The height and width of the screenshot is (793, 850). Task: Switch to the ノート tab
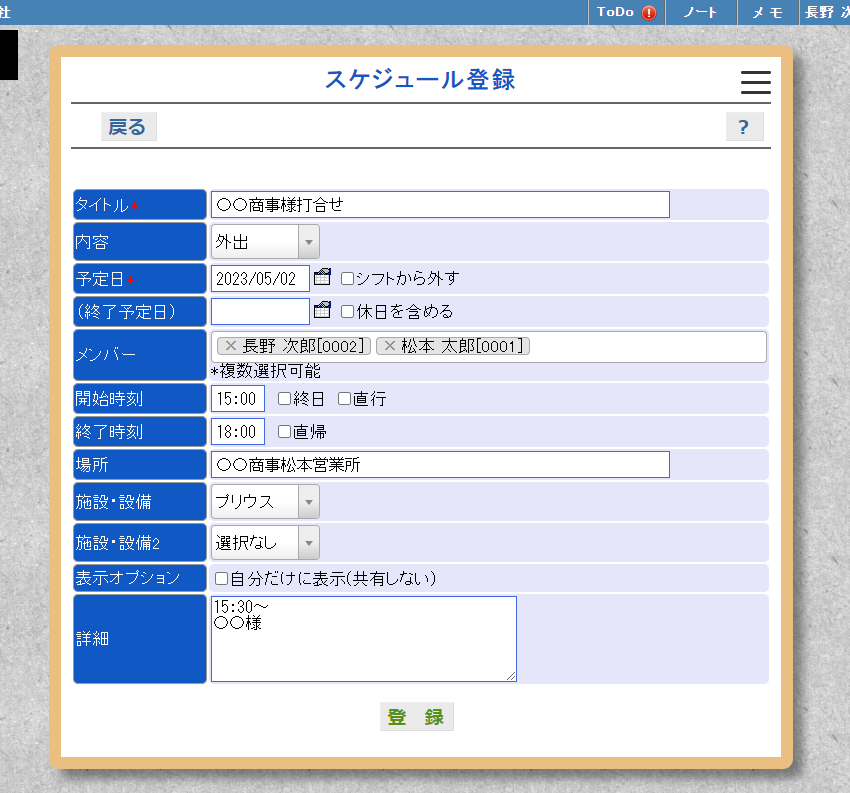701,13
